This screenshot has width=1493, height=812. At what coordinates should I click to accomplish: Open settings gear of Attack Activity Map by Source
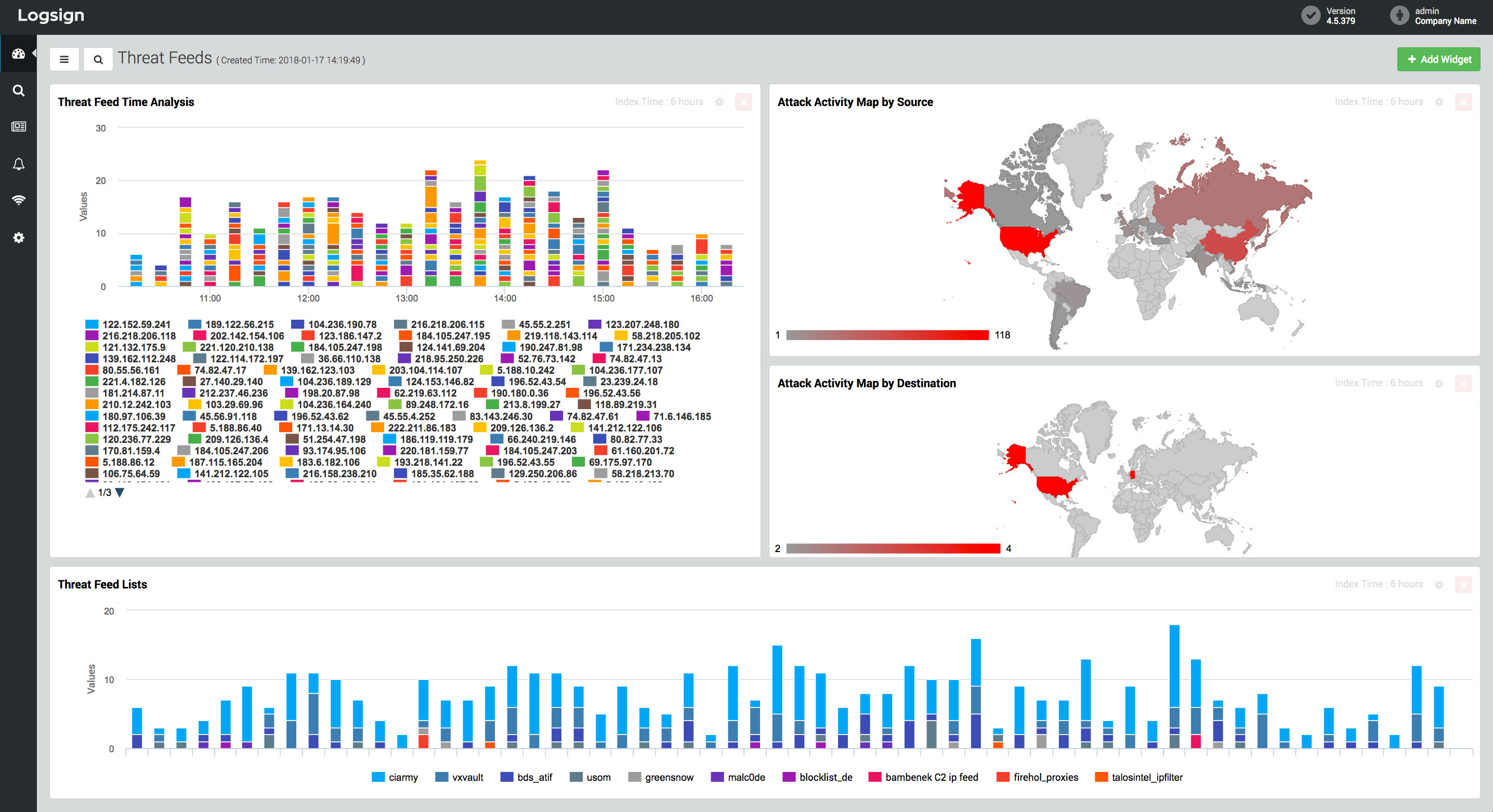(x=1439, y=102)
